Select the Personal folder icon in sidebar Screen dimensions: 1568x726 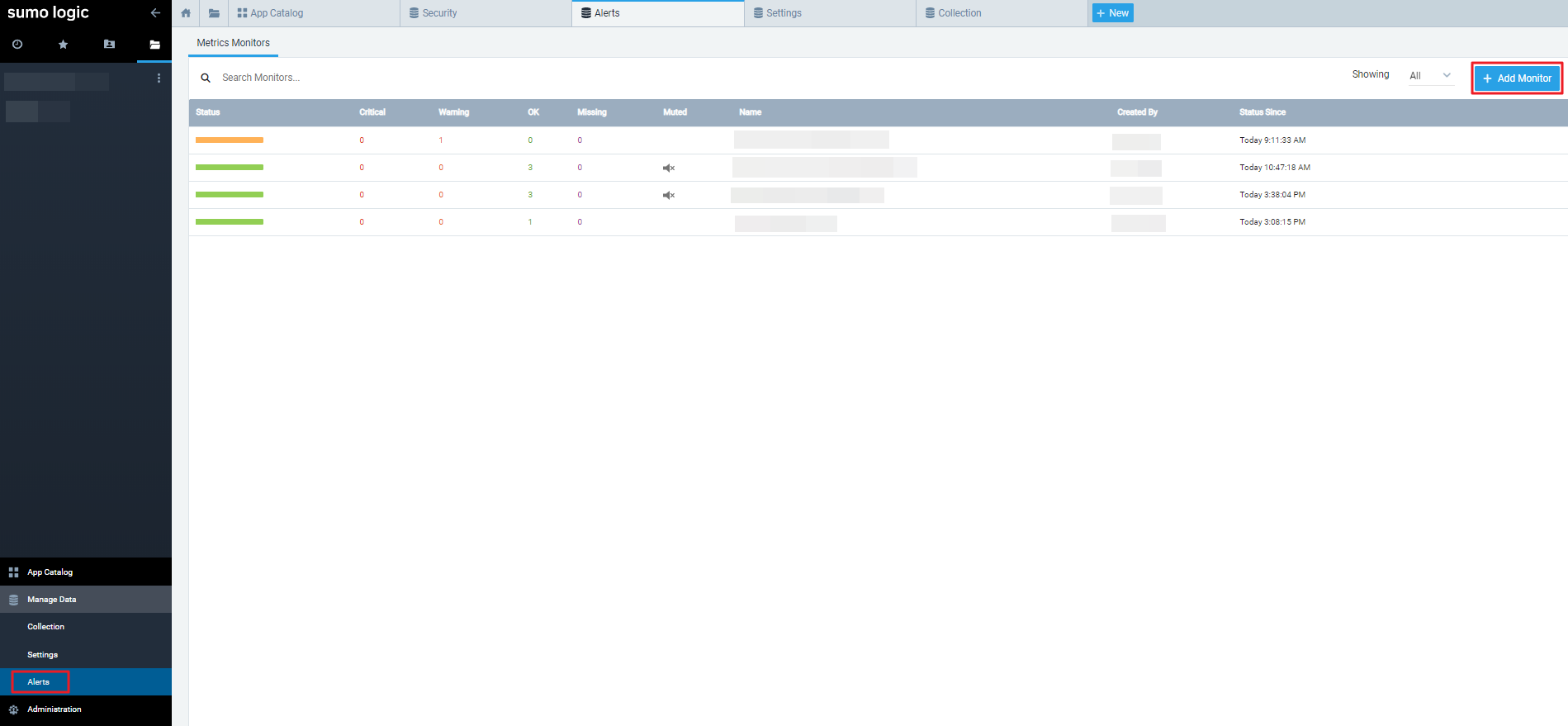click(x=154, y=45)
